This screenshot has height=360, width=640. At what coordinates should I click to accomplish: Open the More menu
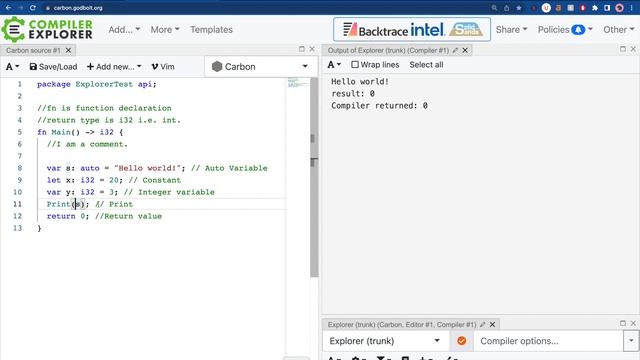click(165, 29)
